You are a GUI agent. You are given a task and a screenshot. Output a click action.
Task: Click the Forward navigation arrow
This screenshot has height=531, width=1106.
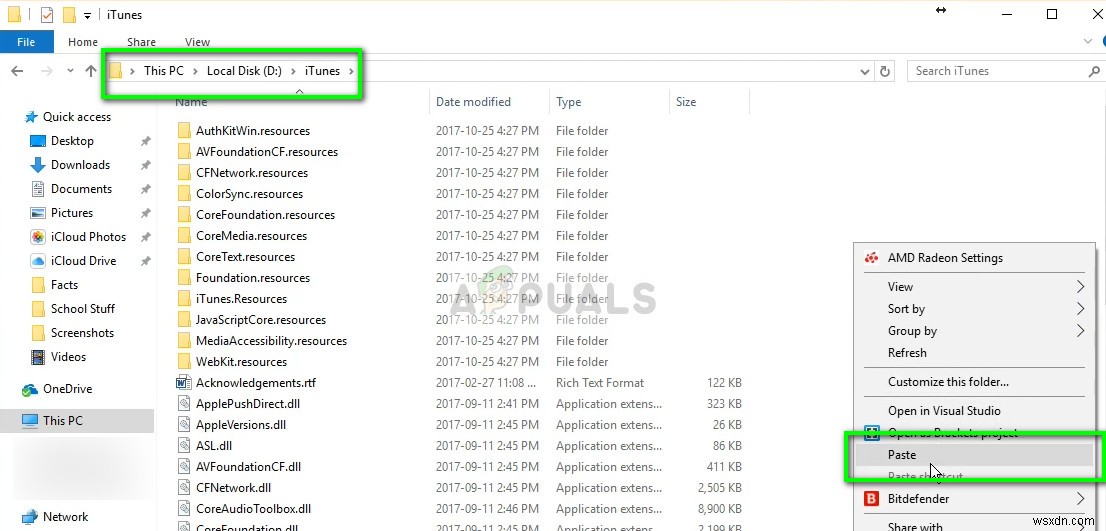click(46, 71)
